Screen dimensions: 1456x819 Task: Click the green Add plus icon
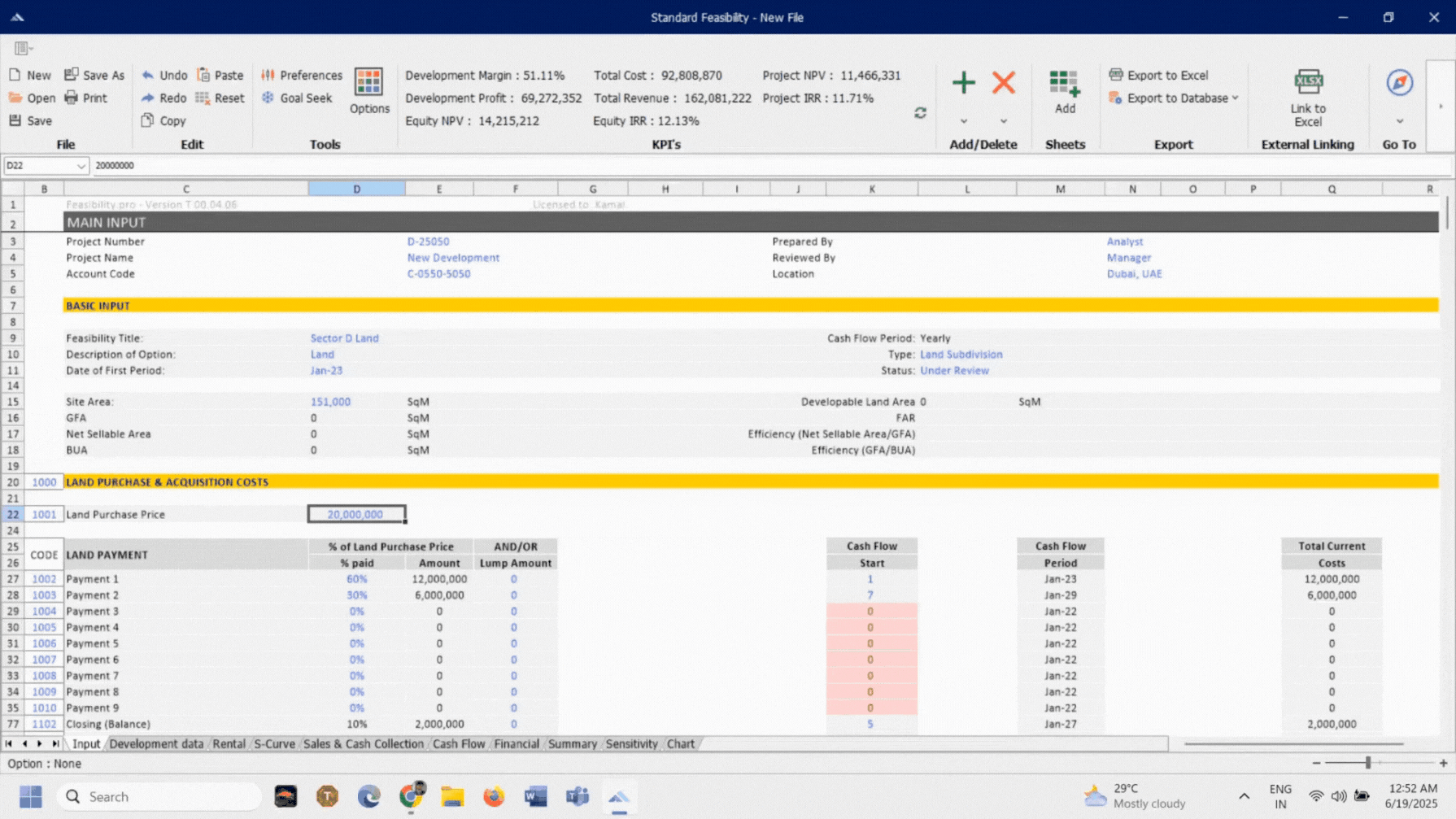pyautogui.click(x=963, y=84)
